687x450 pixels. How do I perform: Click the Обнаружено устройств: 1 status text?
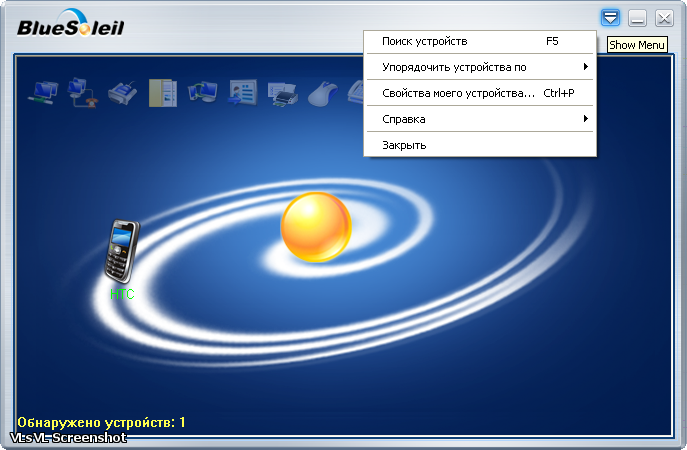point(101,422)
